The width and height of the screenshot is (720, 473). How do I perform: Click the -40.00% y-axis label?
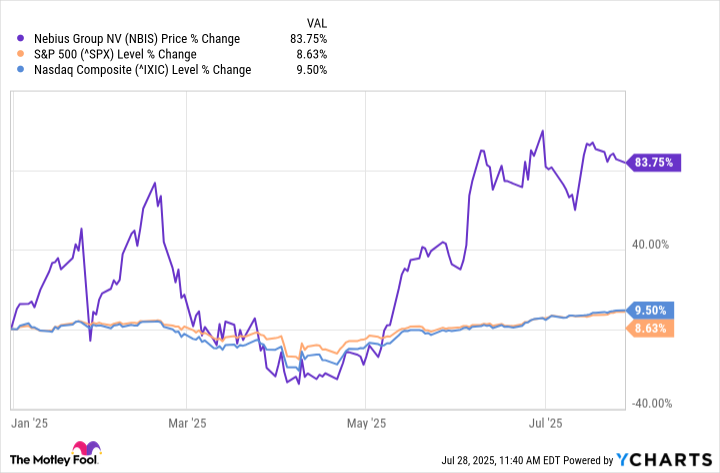[x=651, y=403]
